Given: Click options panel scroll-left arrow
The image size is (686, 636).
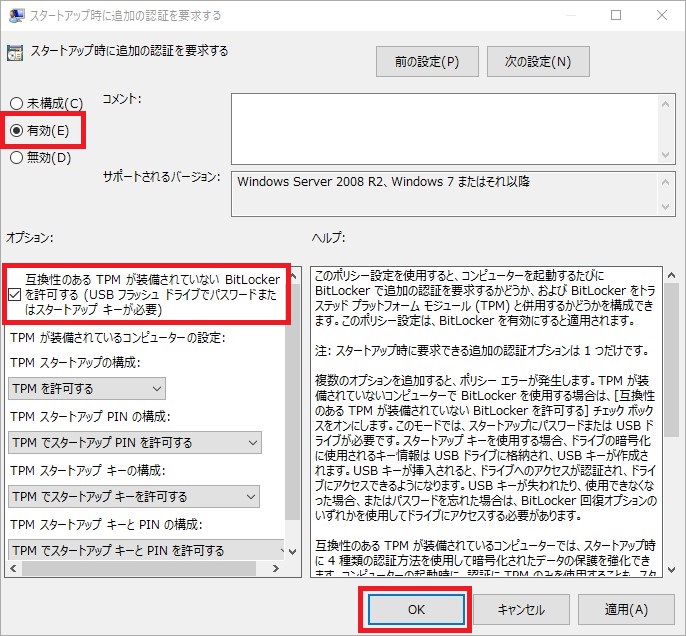Looking at the screenshot, I should 13,568.
